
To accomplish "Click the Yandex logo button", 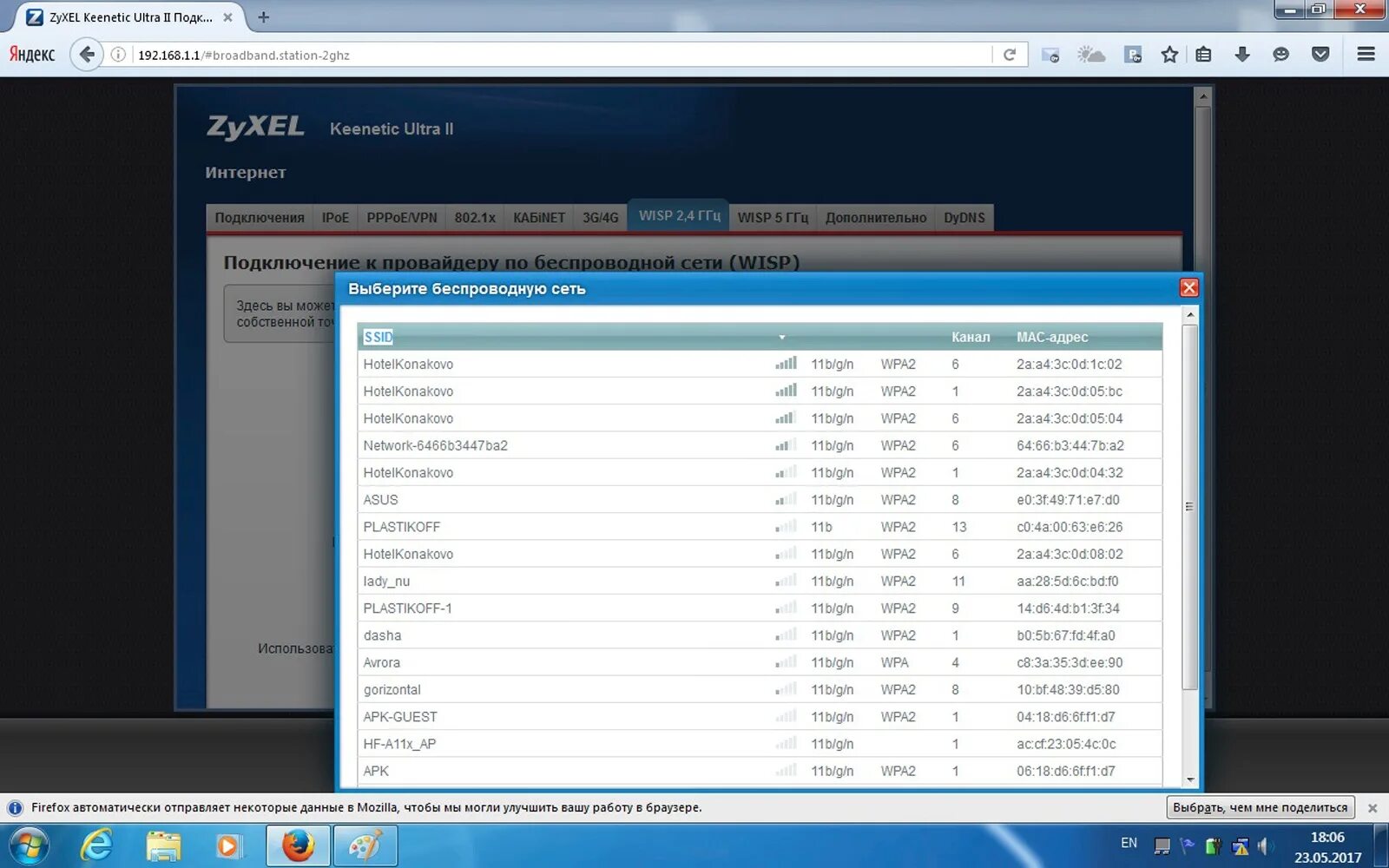I will pos(32,55).
